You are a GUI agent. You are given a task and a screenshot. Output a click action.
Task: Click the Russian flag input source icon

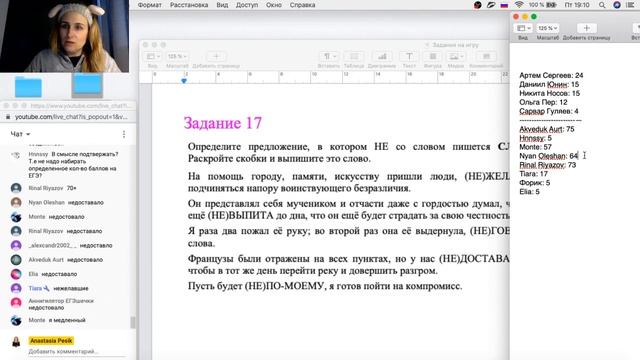pos(504,5)
